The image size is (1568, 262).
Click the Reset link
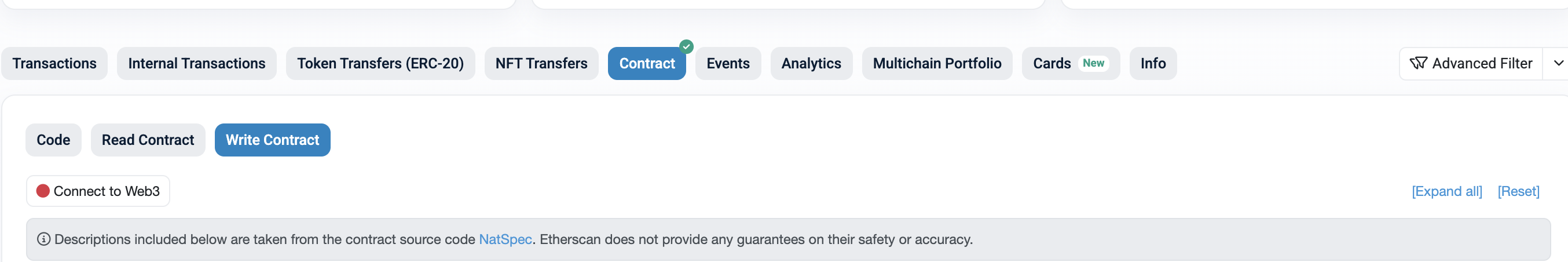pyautogui.click(x=1518, y=191)
